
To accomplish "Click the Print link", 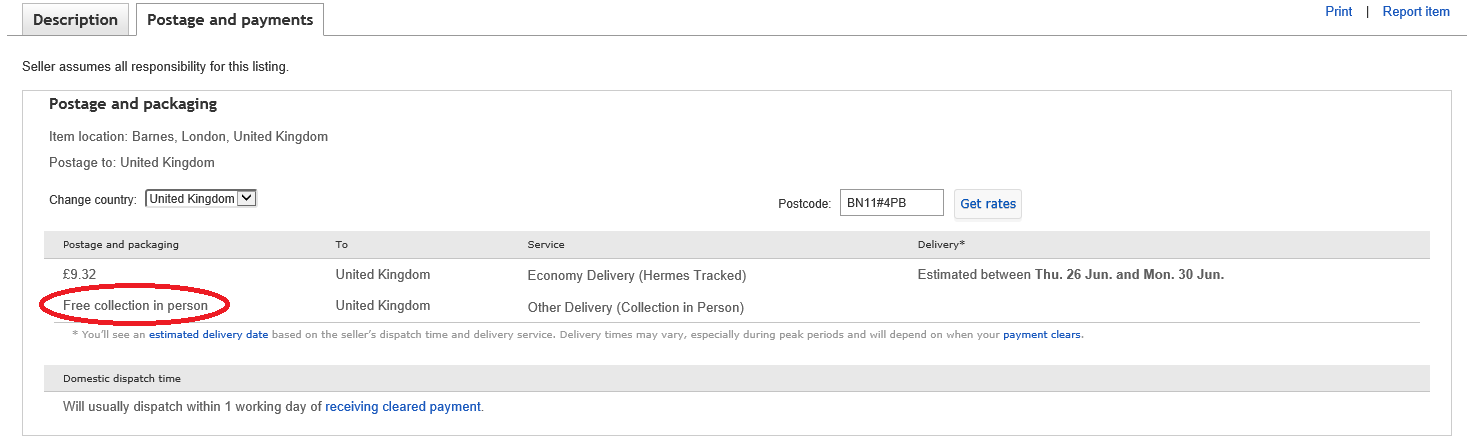I will click(1338, 12).
